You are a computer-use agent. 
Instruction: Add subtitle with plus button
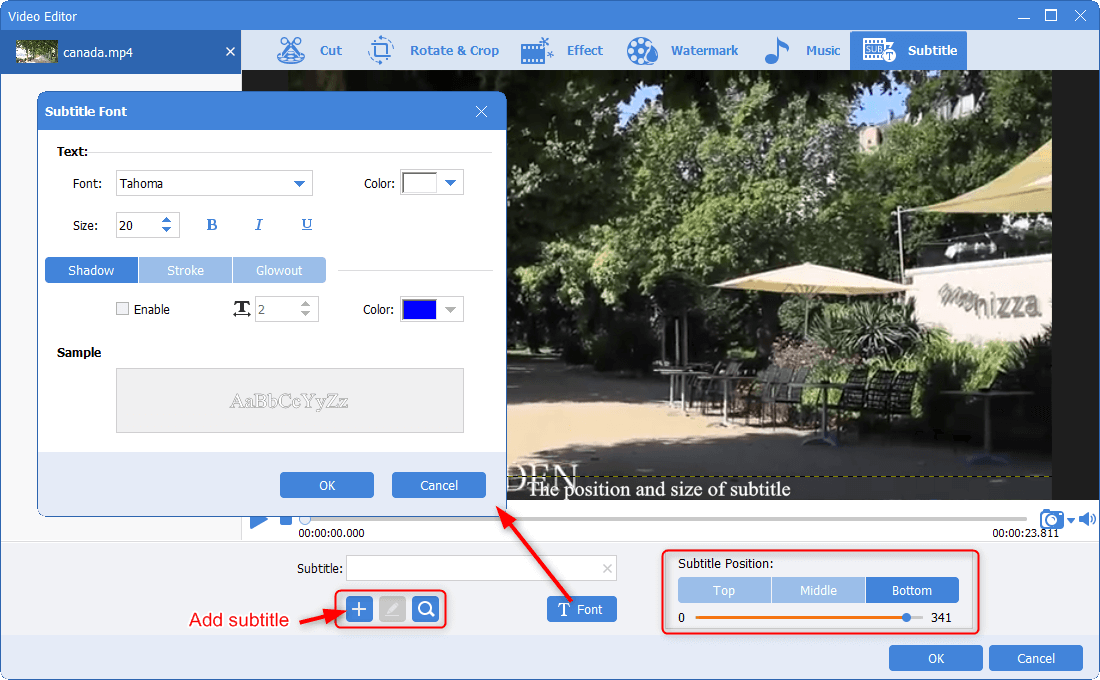click(359, 609)
